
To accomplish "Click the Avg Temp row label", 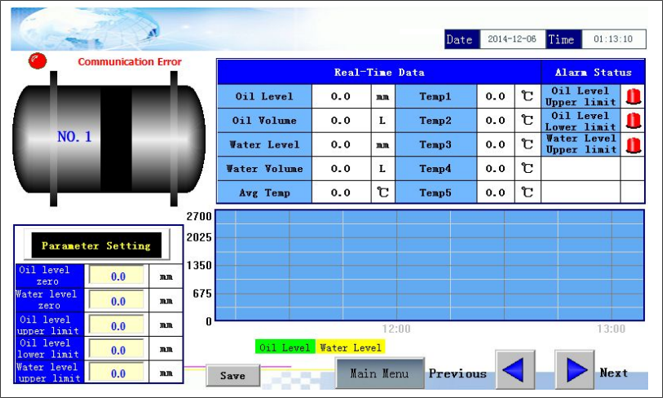I will (265, 193).
